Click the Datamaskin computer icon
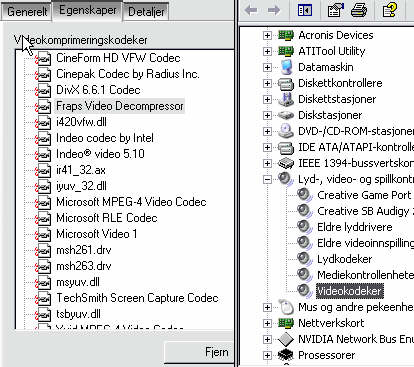 (x=286, y=67)
